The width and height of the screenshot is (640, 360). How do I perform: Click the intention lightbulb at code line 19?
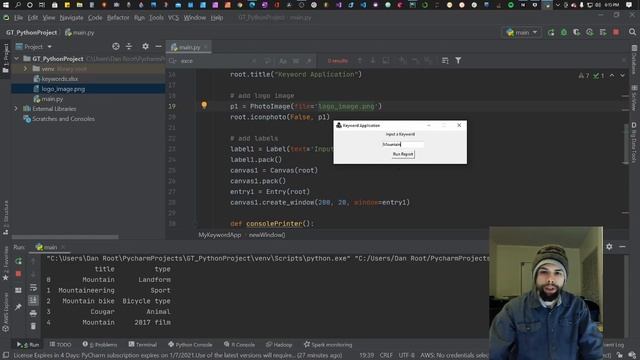204,105
